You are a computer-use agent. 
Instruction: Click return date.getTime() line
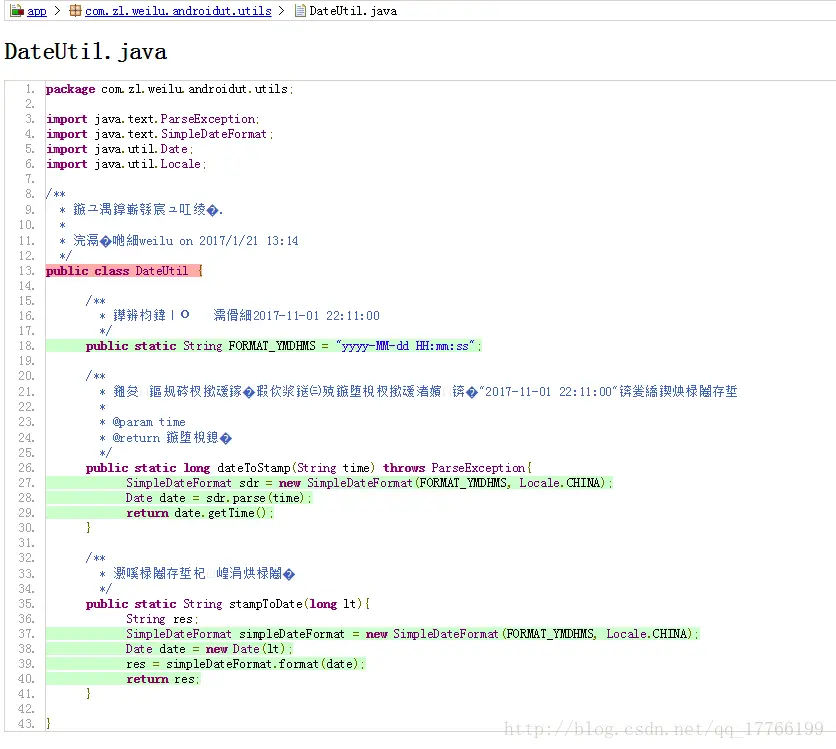coord(199,512)
